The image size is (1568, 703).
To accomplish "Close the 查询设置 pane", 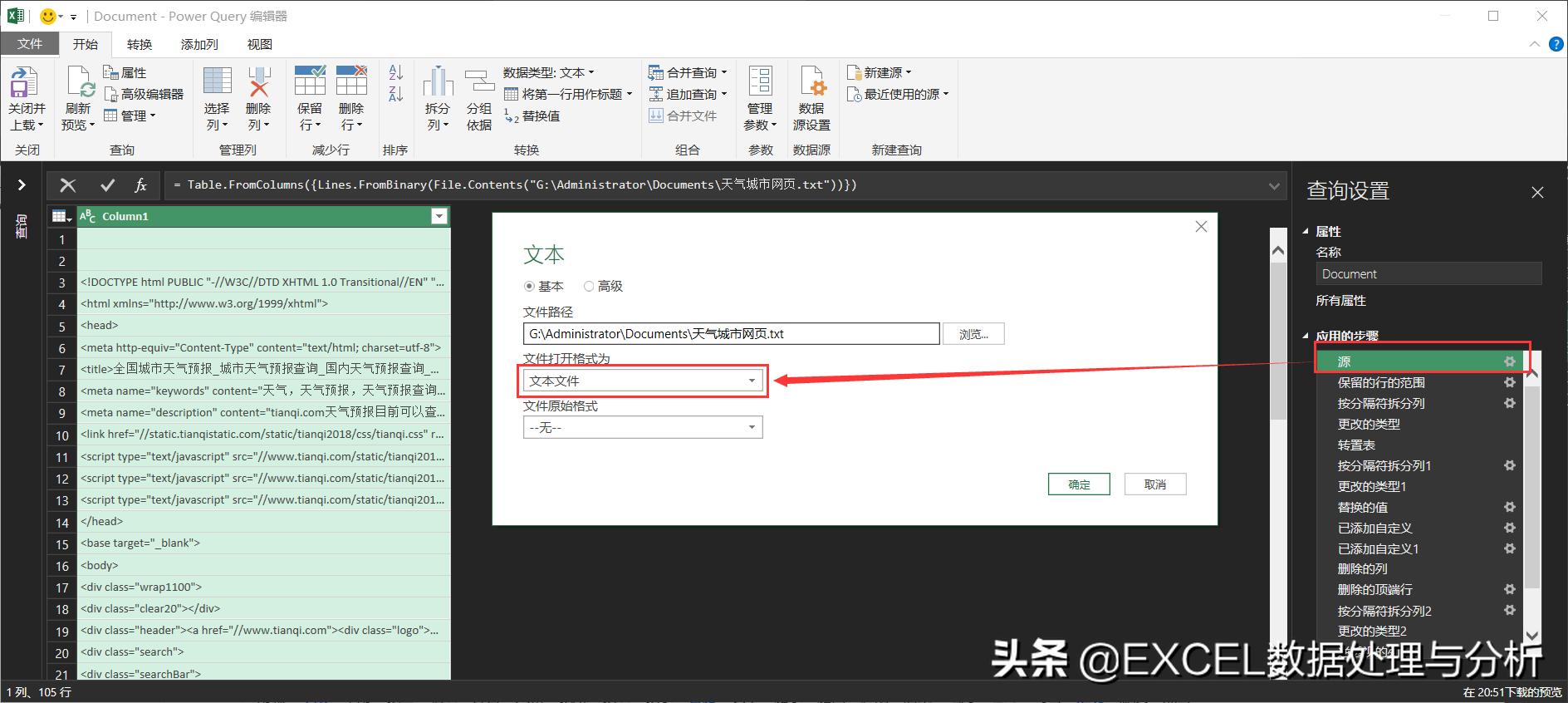I will [x=1537, y=192].
